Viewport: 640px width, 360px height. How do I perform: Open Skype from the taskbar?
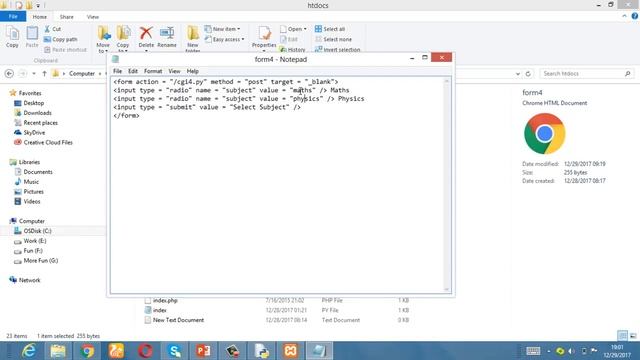174,351
